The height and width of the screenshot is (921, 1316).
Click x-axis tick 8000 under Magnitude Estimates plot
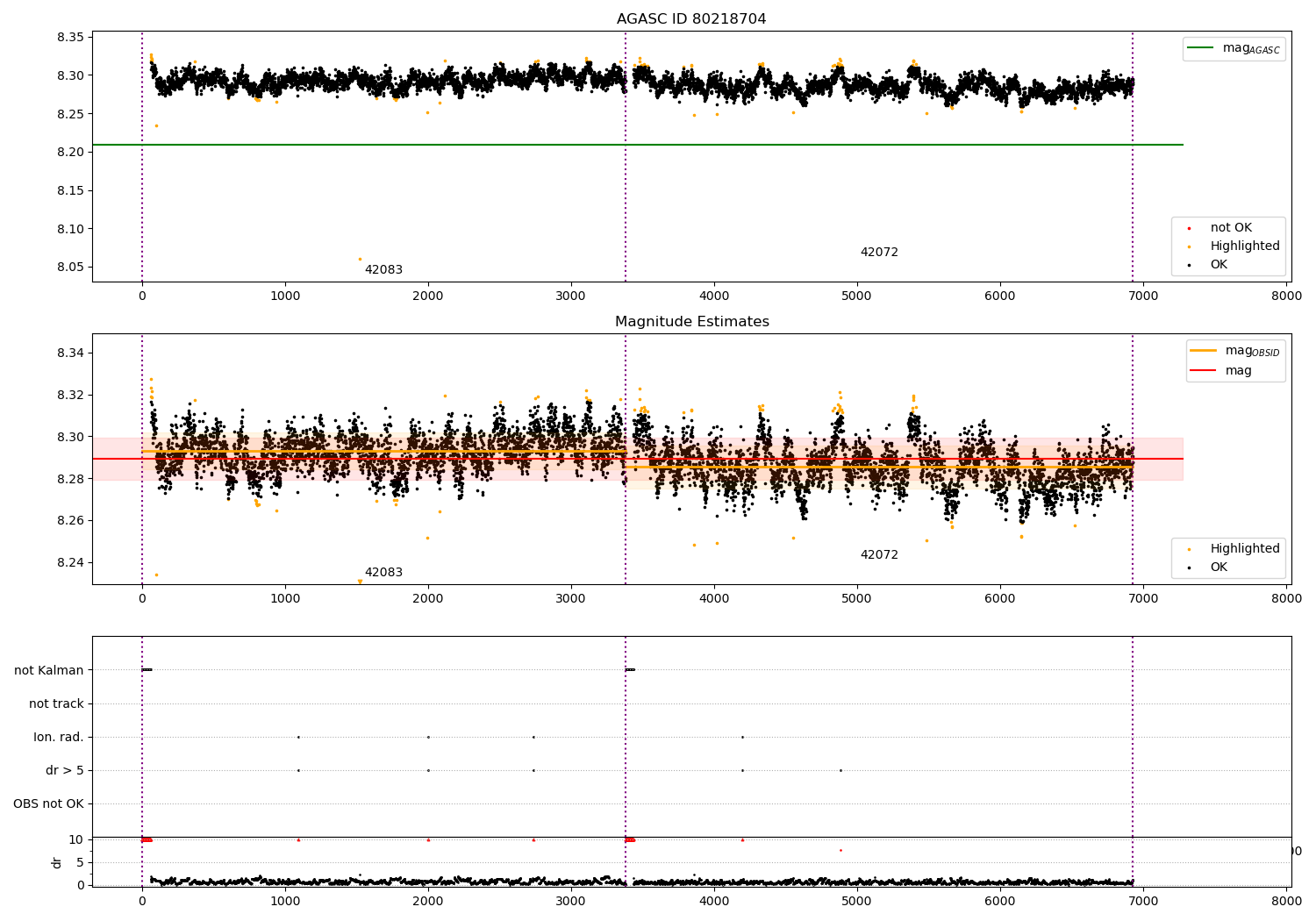(x=1287, y=599)
